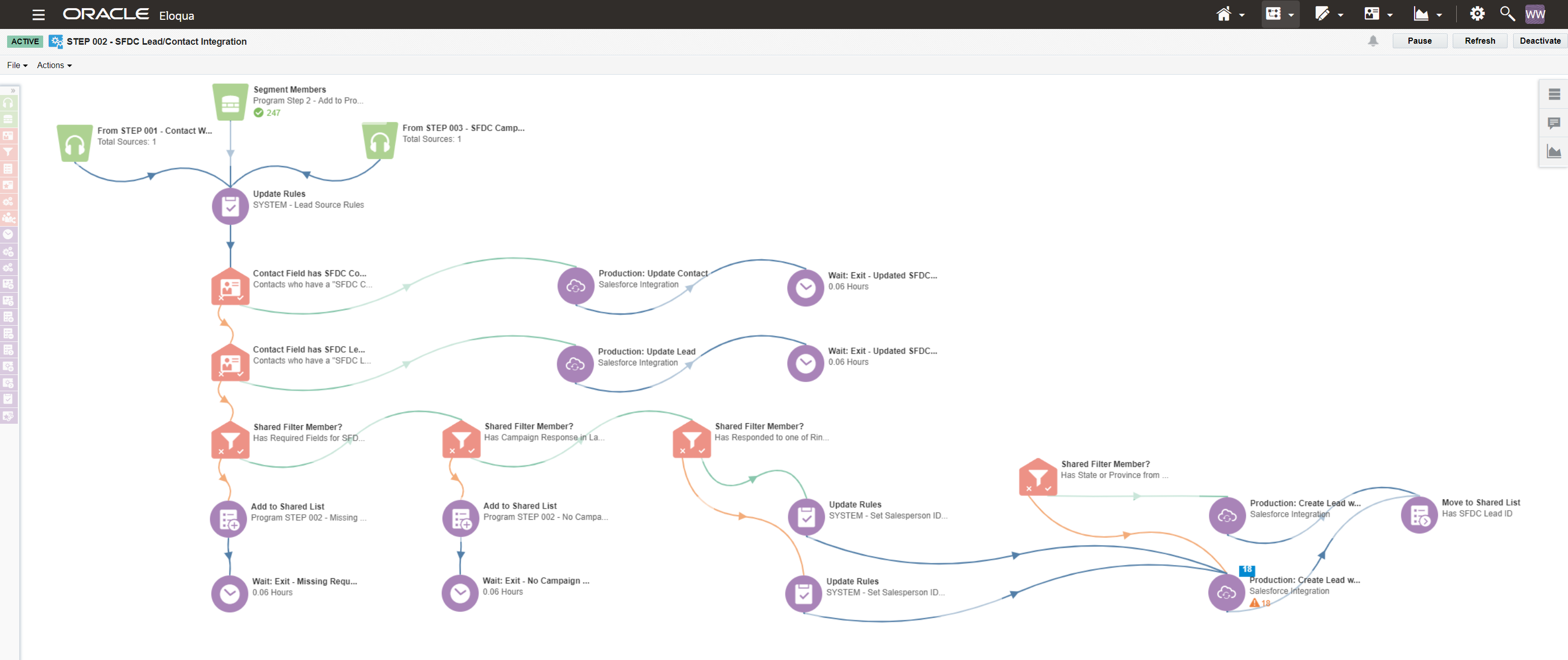Select the Contact Field has SFDC Le... decision node
Viewport: 1568px width, 660px height.
(x=230, y=362)
